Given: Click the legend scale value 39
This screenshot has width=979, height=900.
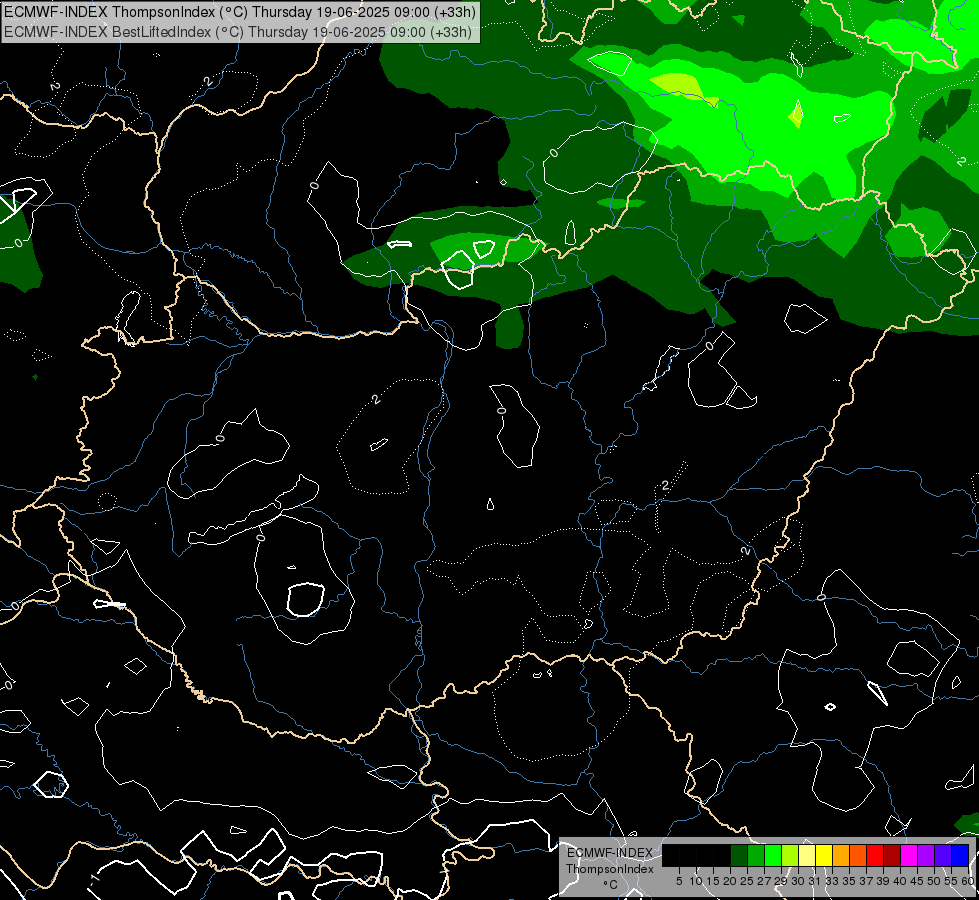Looking at the screenshot, I should (883, 881).
